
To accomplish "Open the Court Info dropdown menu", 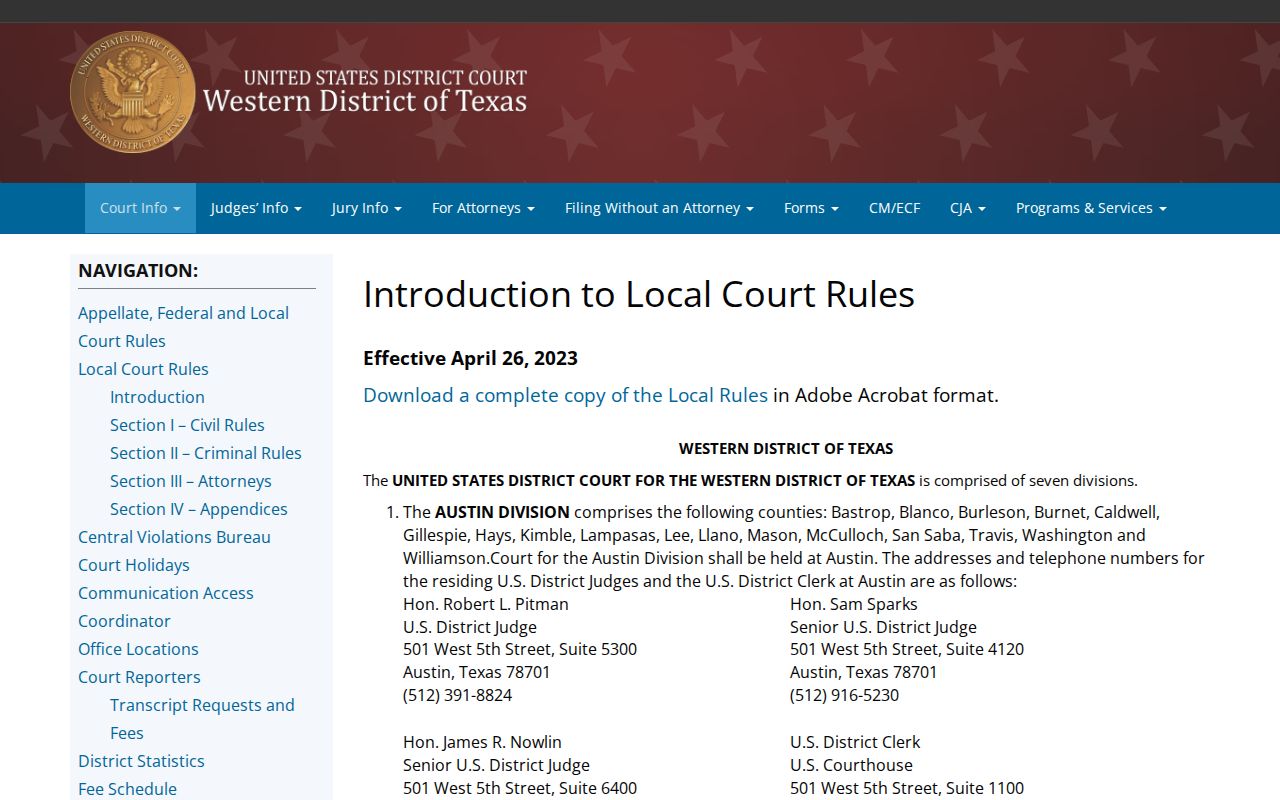I will click(140, 208).
